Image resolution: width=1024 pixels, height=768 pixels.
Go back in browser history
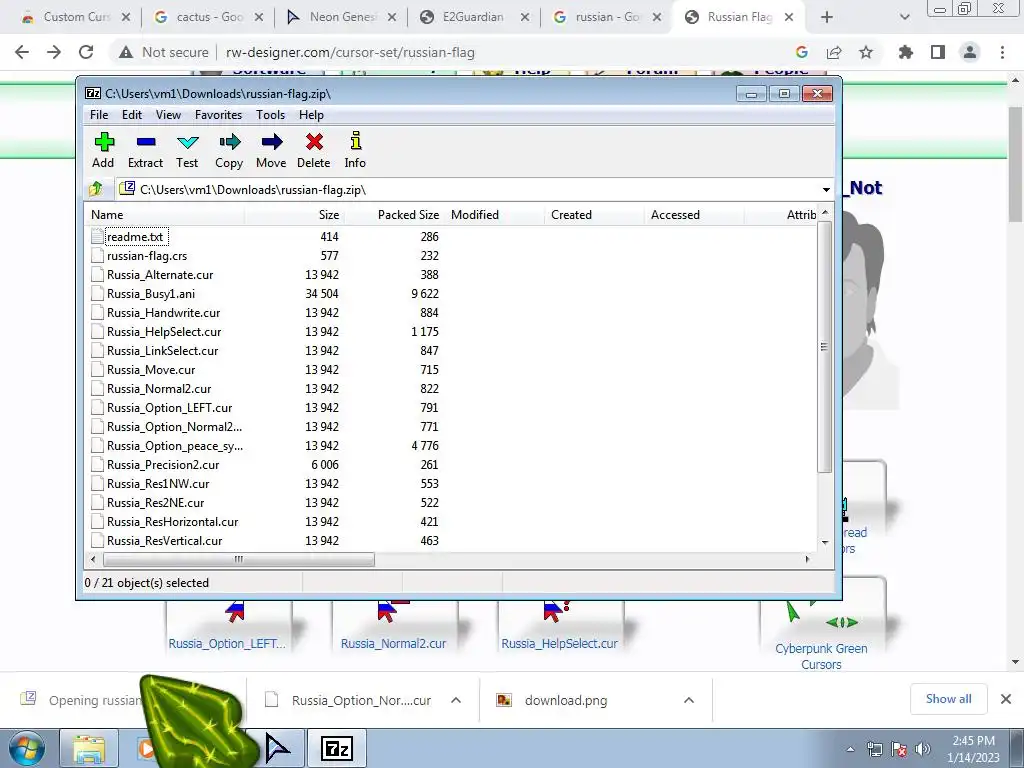(x=22, y=52)
